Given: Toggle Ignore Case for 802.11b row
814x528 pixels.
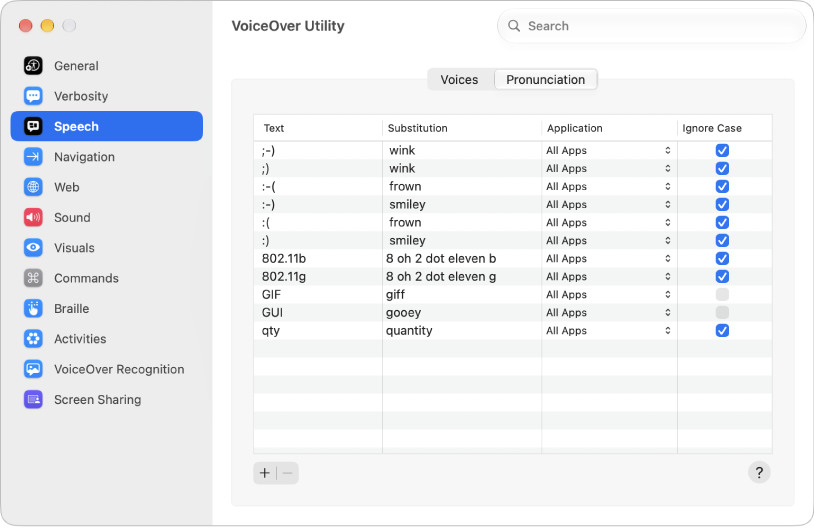Looking at the screenshot, I should point(722,259).
